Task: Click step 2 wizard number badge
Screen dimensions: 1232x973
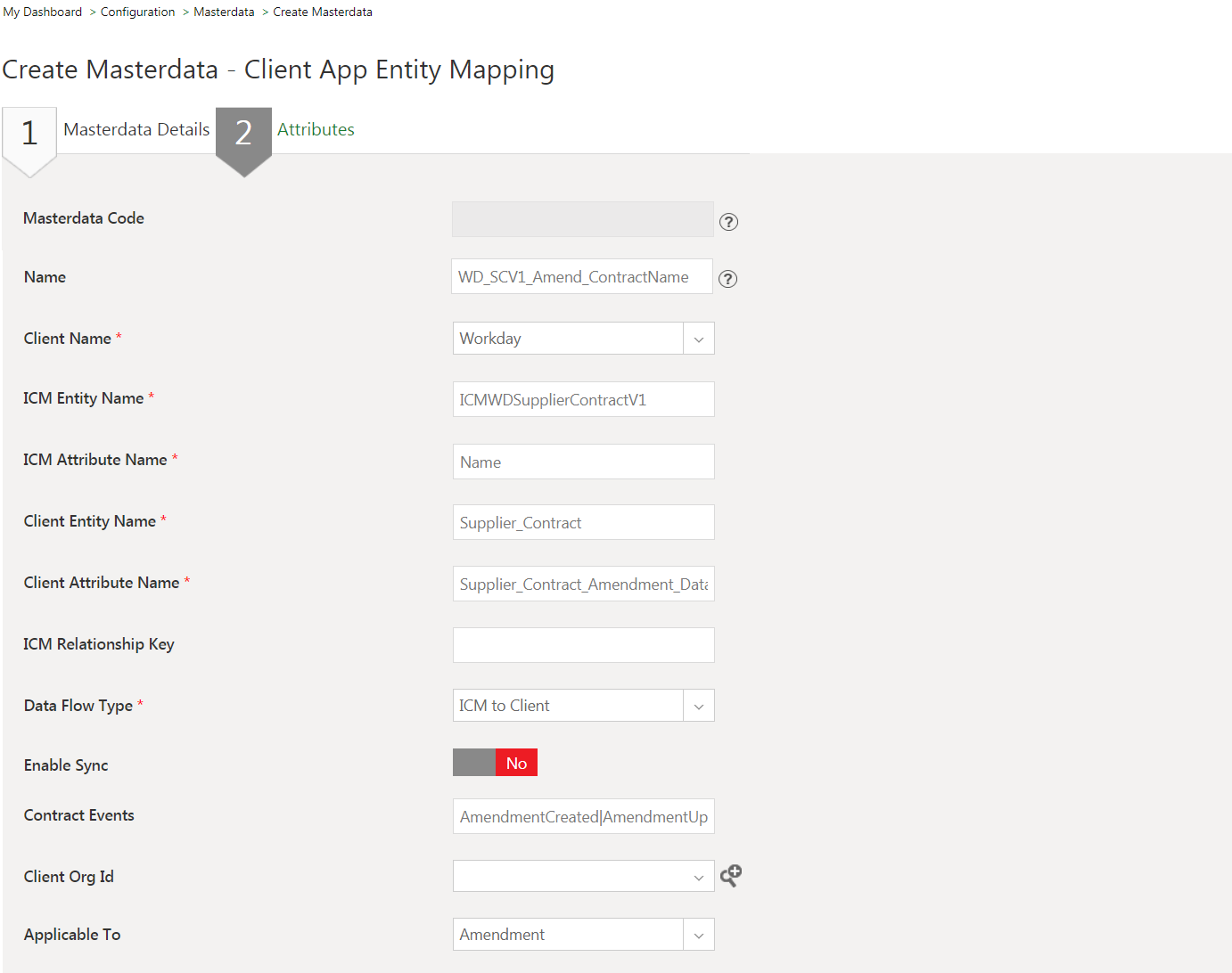Action: pyautogui.click(x=243, y=134)
